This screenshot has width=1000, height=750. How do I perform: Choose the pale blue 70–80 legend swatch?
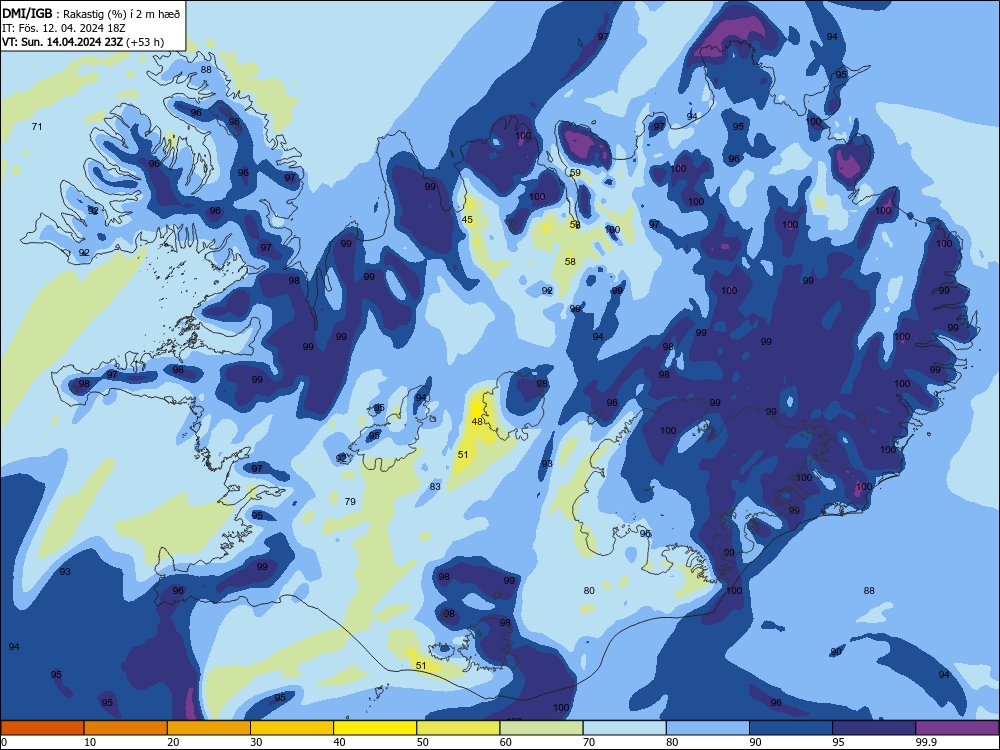click(x=624, y=728)
